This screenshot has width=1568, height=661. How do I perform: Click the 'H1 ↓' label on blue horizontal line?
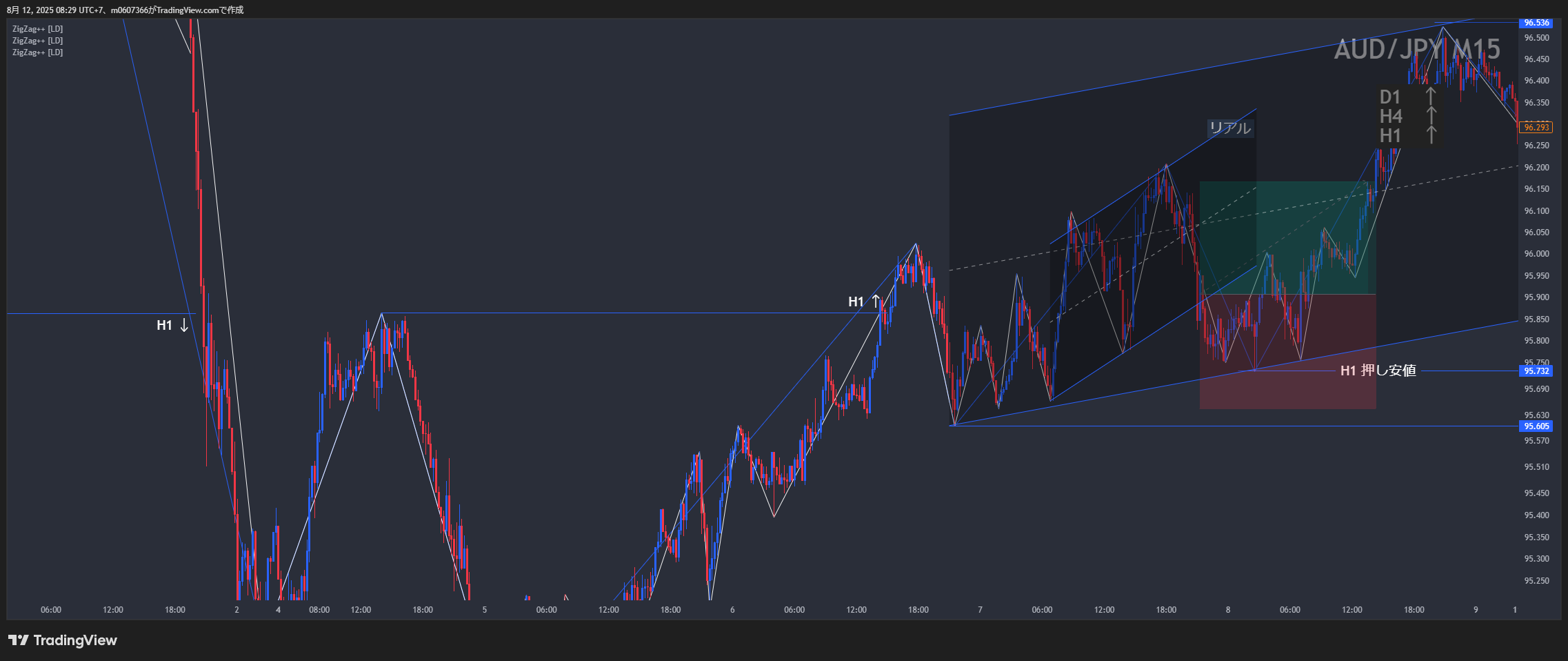(173, 325)
